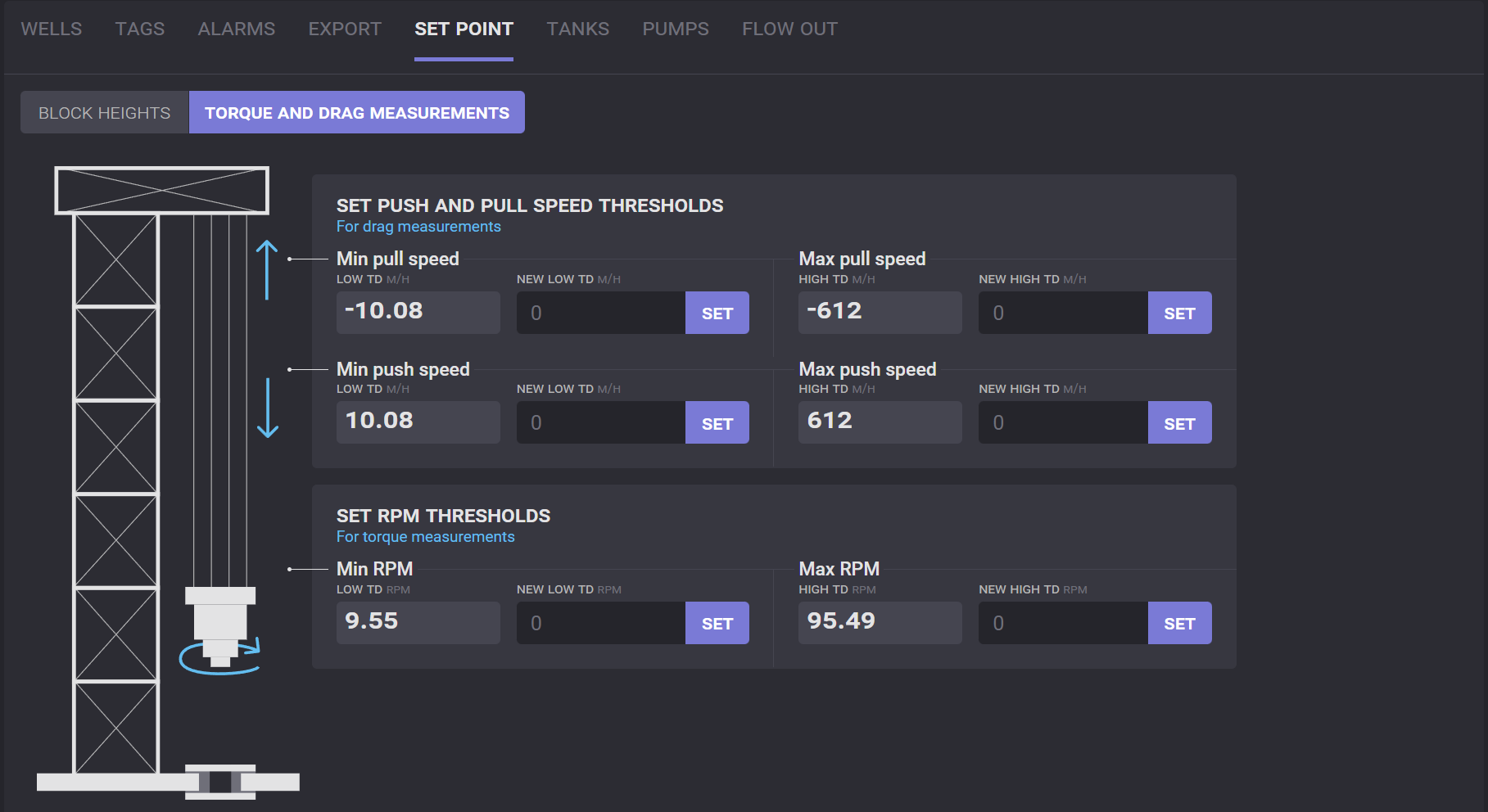Click the Min push speed new low input

[601, 423]
